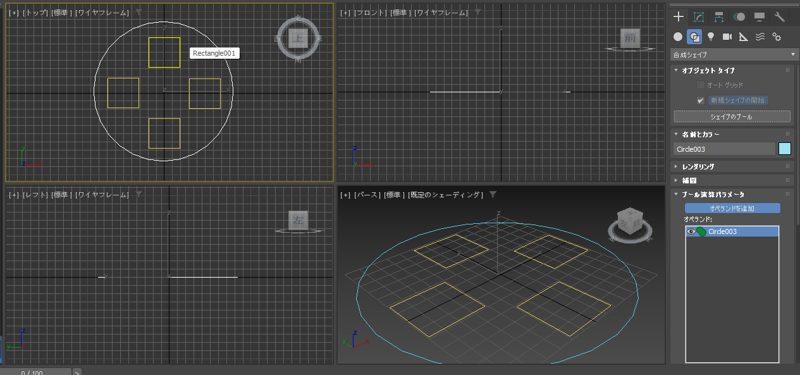Select the Space Warps waves icon
Image resolution: width=800 pixels, height=375 pixels.
tap(760, 36)
